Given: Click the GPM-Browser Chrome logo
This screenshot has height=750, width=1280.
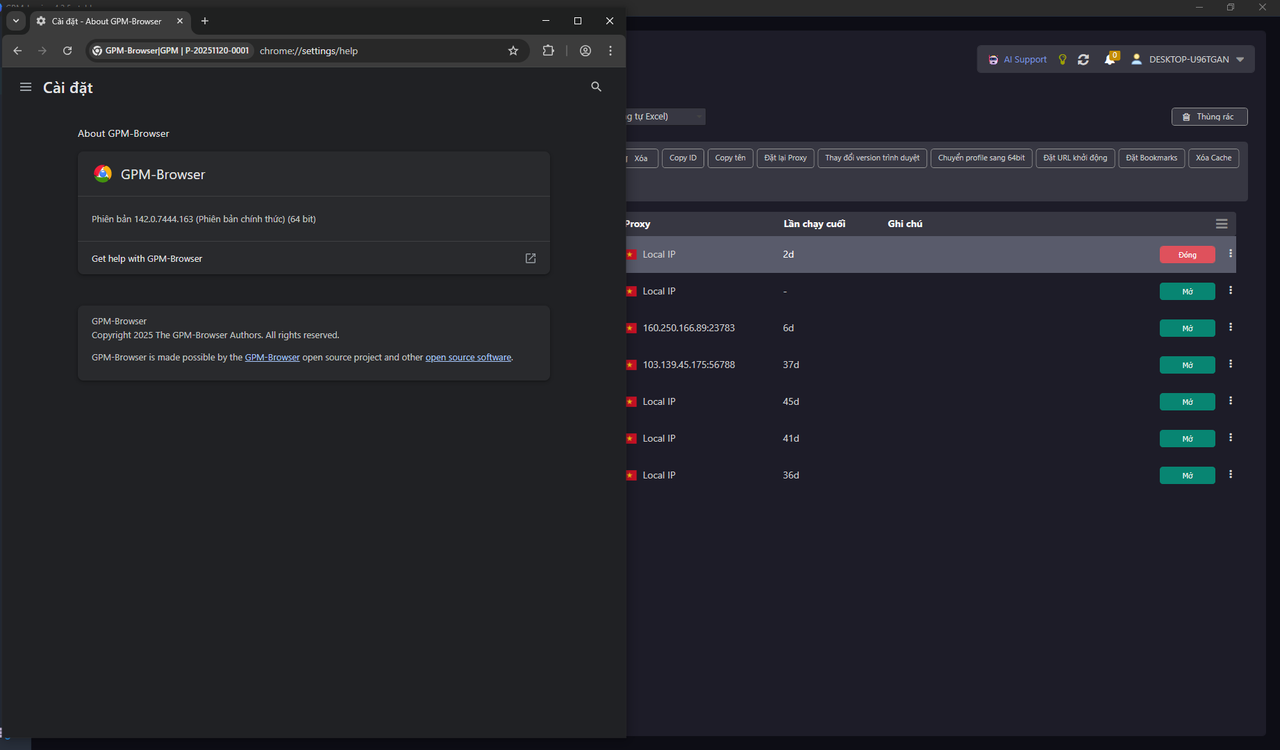Looking at the screenshot, I should click(x=103, y=174).
